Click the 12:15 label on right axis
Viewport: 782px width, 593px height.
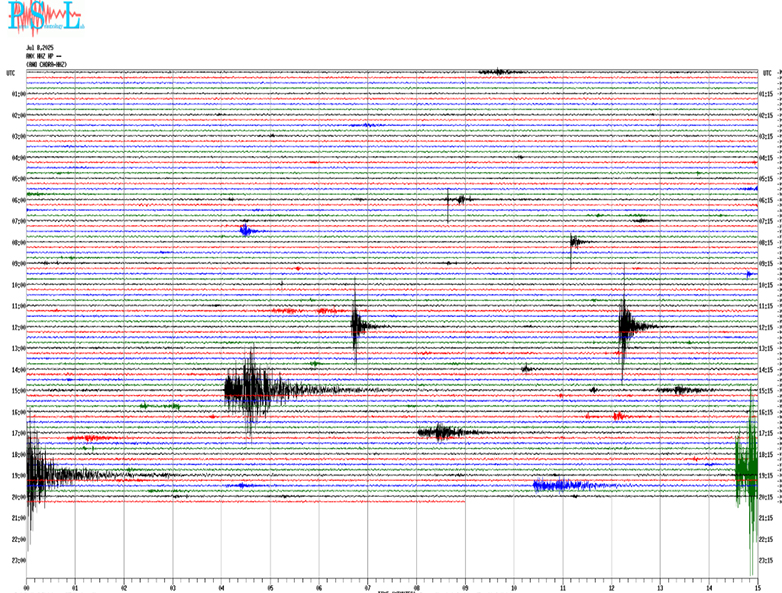coord(766,327)
